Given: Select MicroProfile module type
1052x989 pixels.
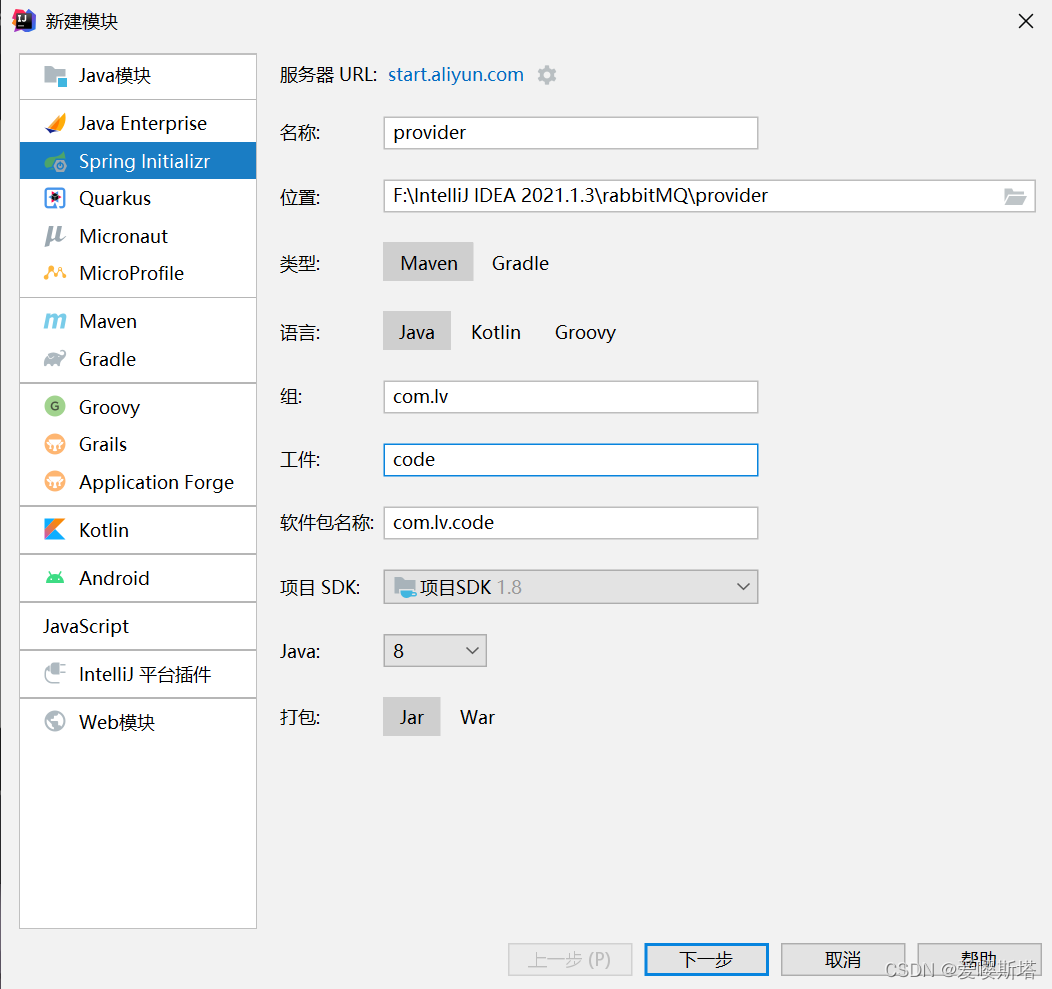Looking at the screenshot, I should pyautogui.click(x=138, y=273).
